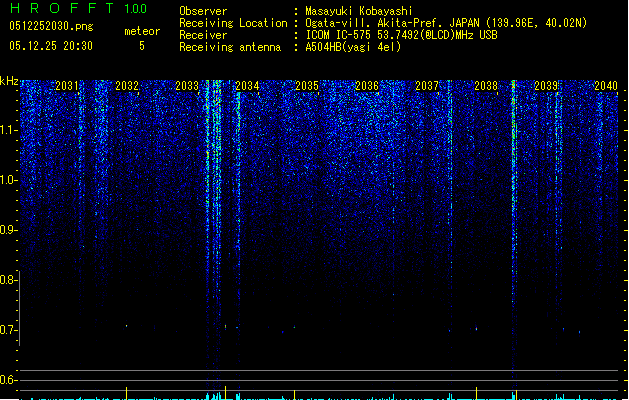This screenshot has width=629, height=400.
Task: Click the antenna value A504HB(yagi 4el)
Action: [x=353, y=47]
